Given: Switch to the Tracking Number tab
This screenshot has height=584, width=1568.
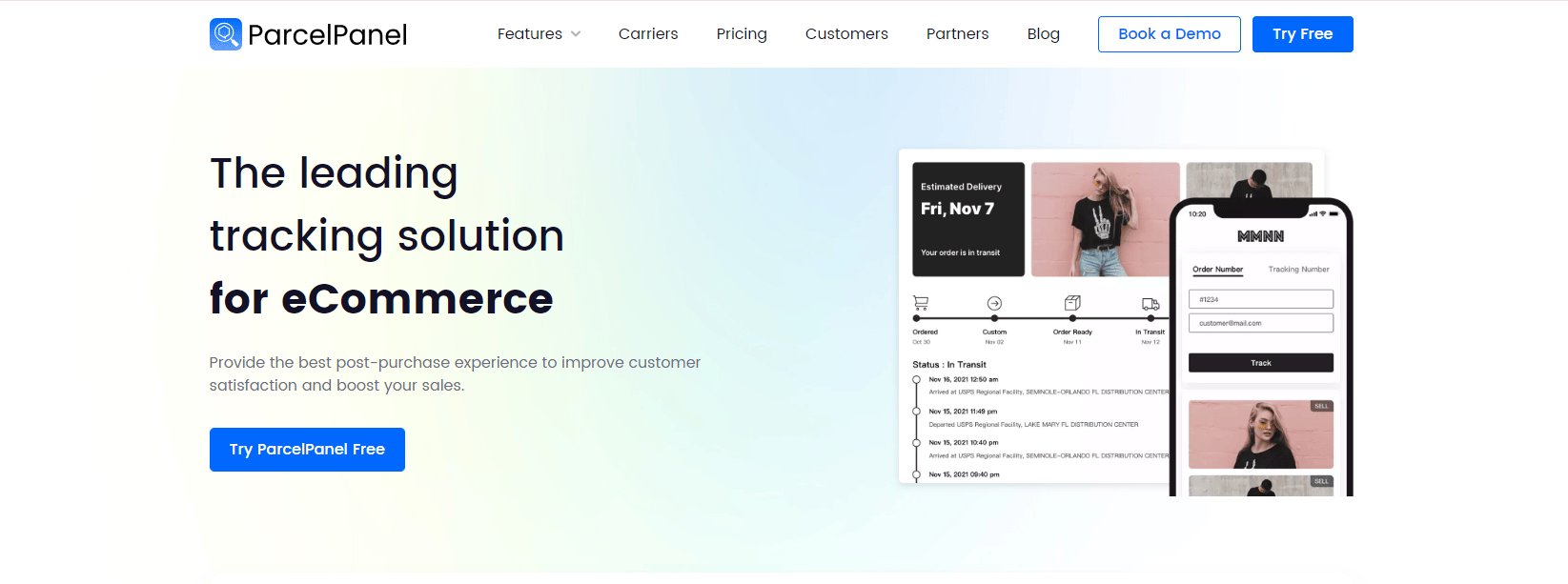Looking at the screenshot, I should pos(1298,270).
